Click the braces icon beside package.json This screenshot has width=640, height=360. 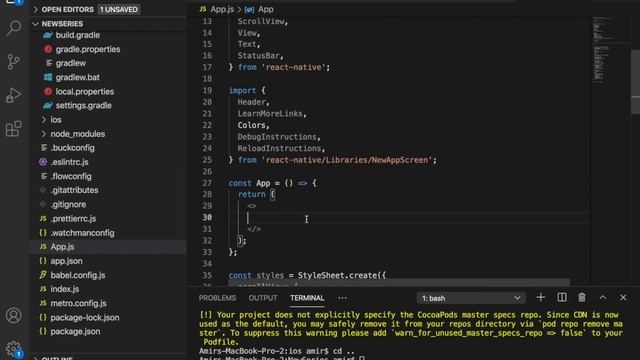(43, 331)
